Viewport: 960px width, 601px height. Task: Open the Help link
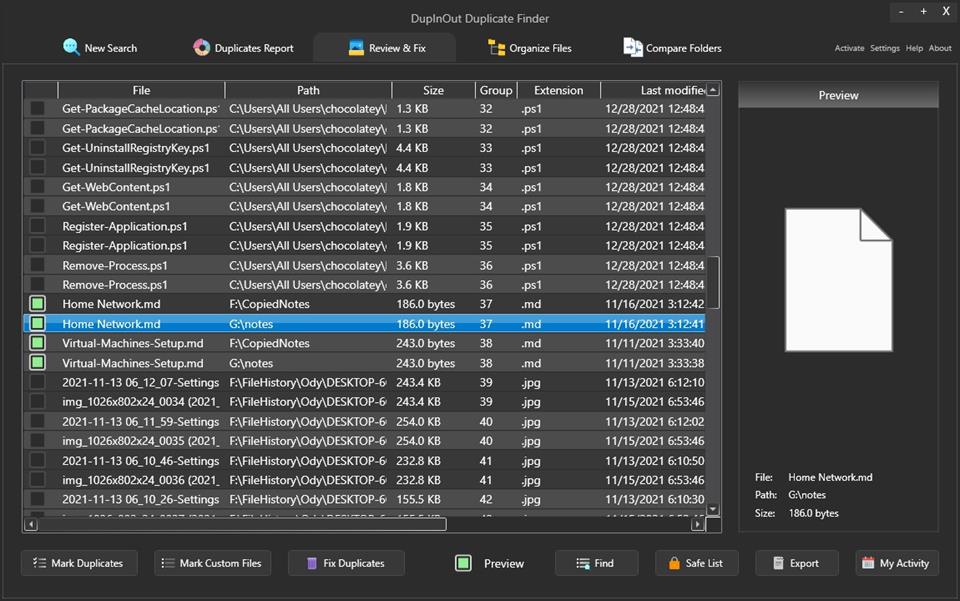tap(914, 48)
